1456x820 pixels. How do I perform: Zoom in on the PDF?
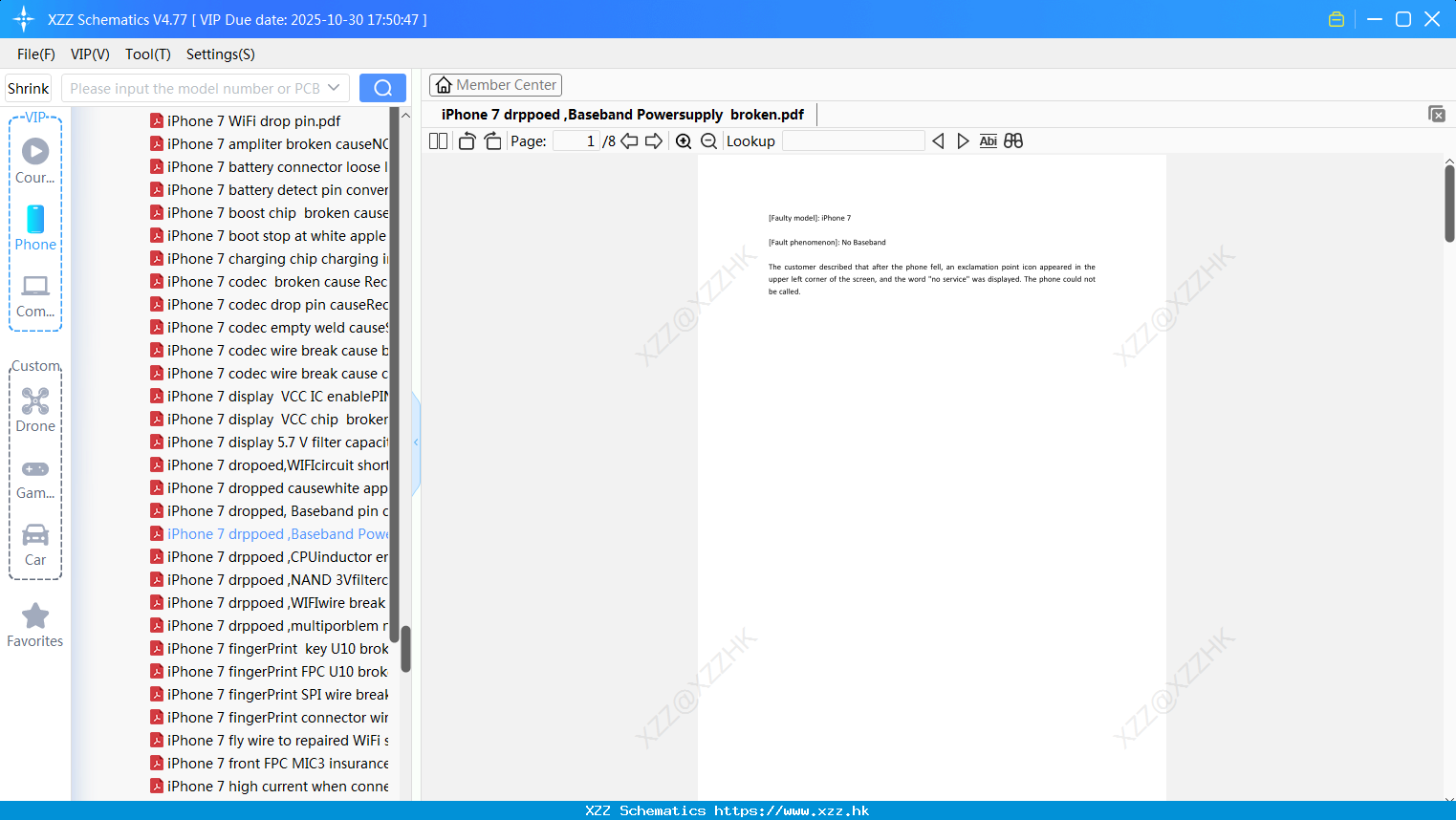pyautogui.click(x=684, y=140)
